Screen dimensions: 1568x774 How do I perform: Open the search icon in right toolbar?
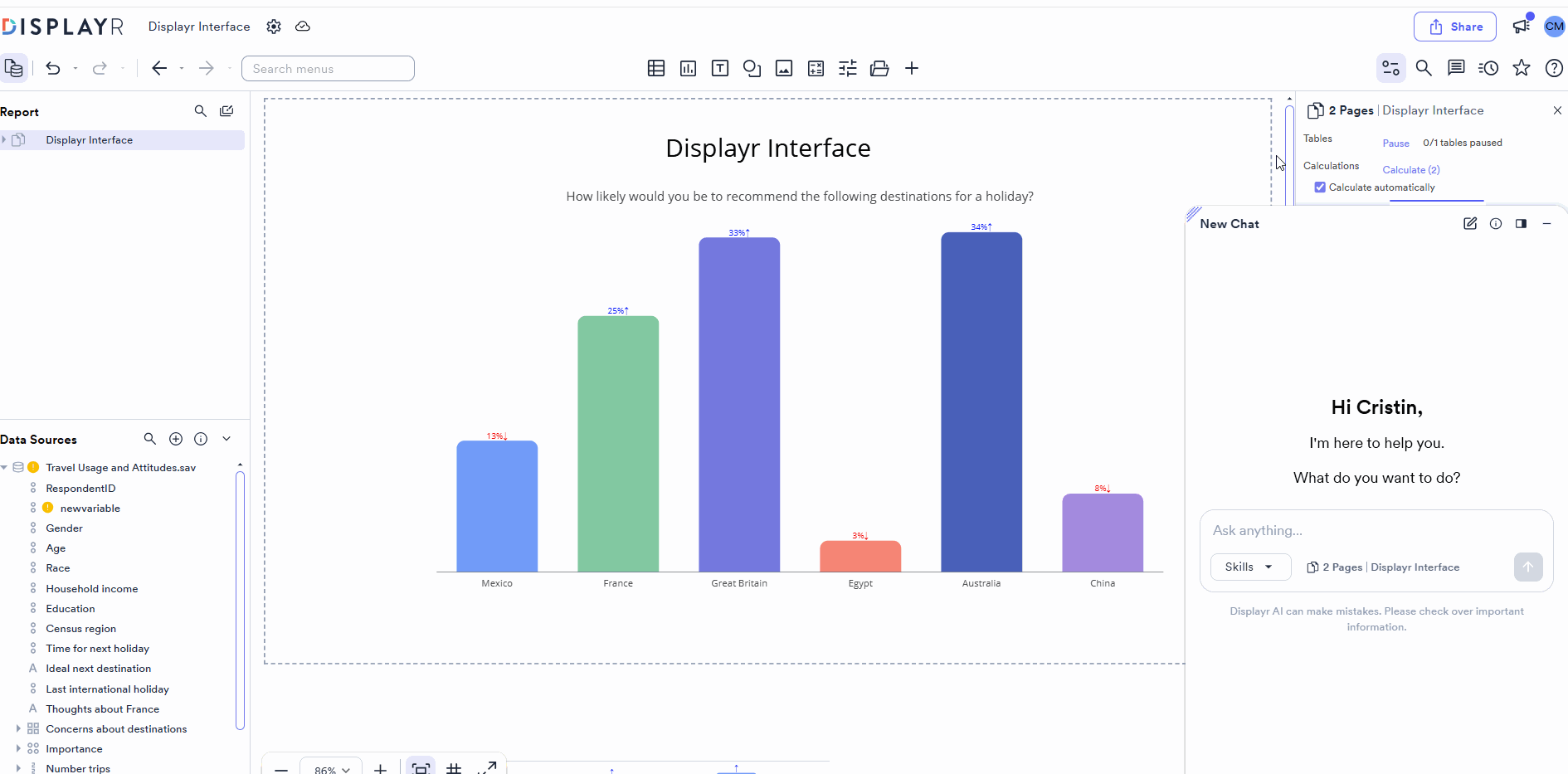click(1424, 68)
